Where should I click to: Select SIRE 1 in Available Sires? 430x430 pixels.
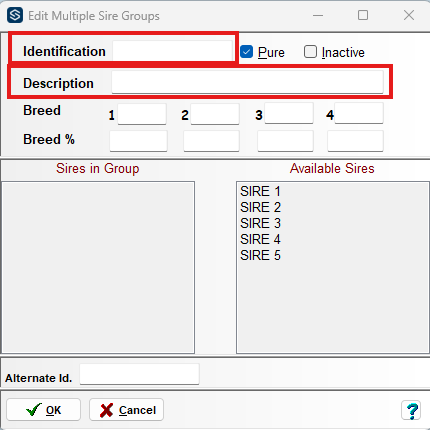pos(261,191)
